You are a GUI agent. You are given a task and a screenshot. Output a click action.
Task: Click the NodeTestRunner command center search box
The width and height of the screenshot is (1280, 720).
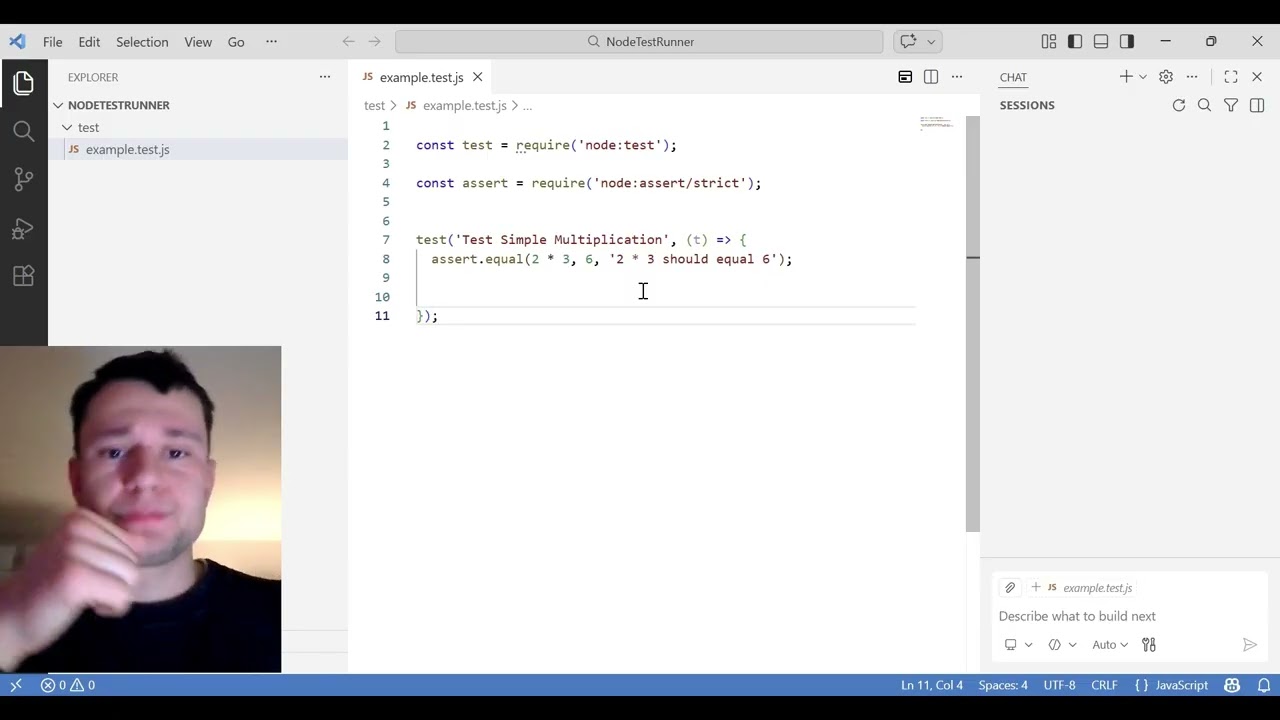pyautogui.click(x=639, y=41)
